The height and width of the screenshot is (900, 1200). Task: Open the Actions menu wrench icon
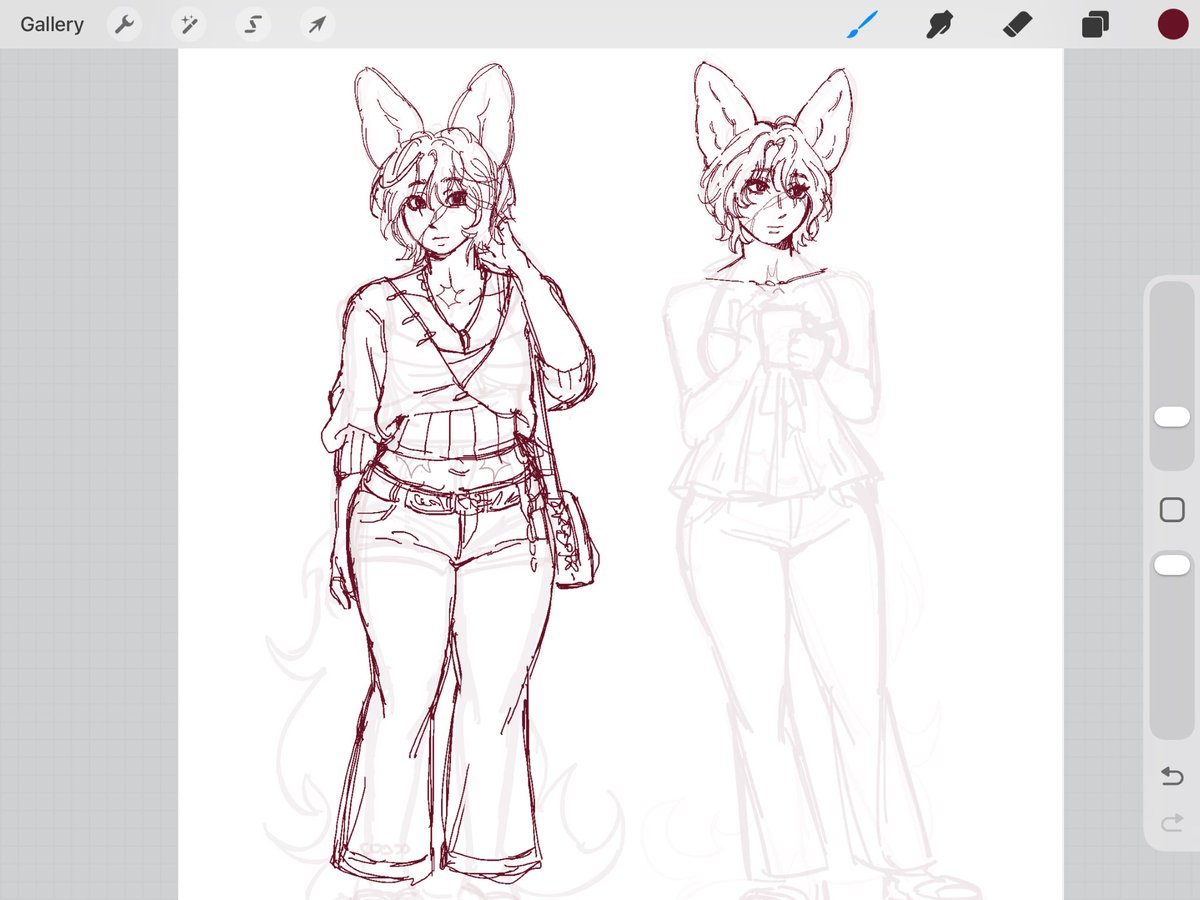(x=124, y=24)
